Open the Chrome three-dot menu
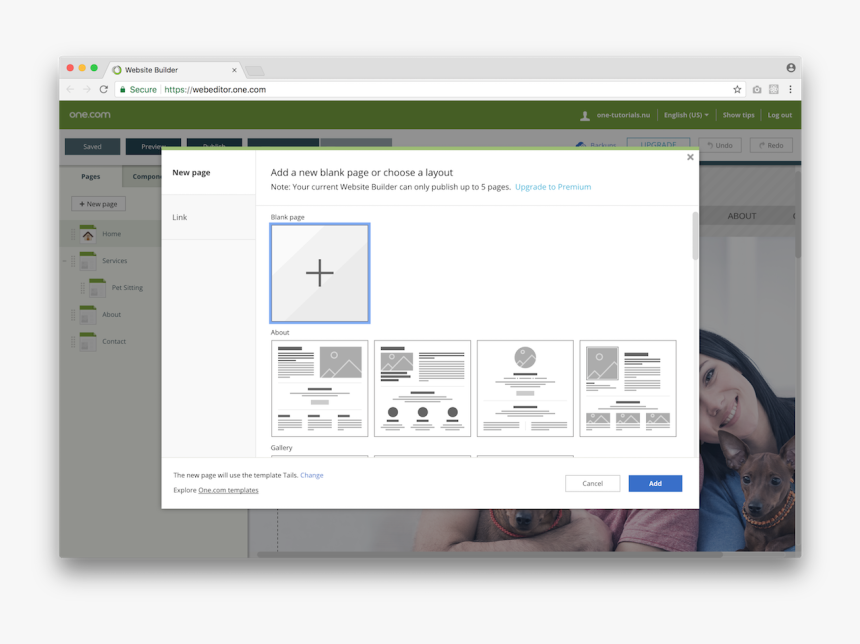 790,89
